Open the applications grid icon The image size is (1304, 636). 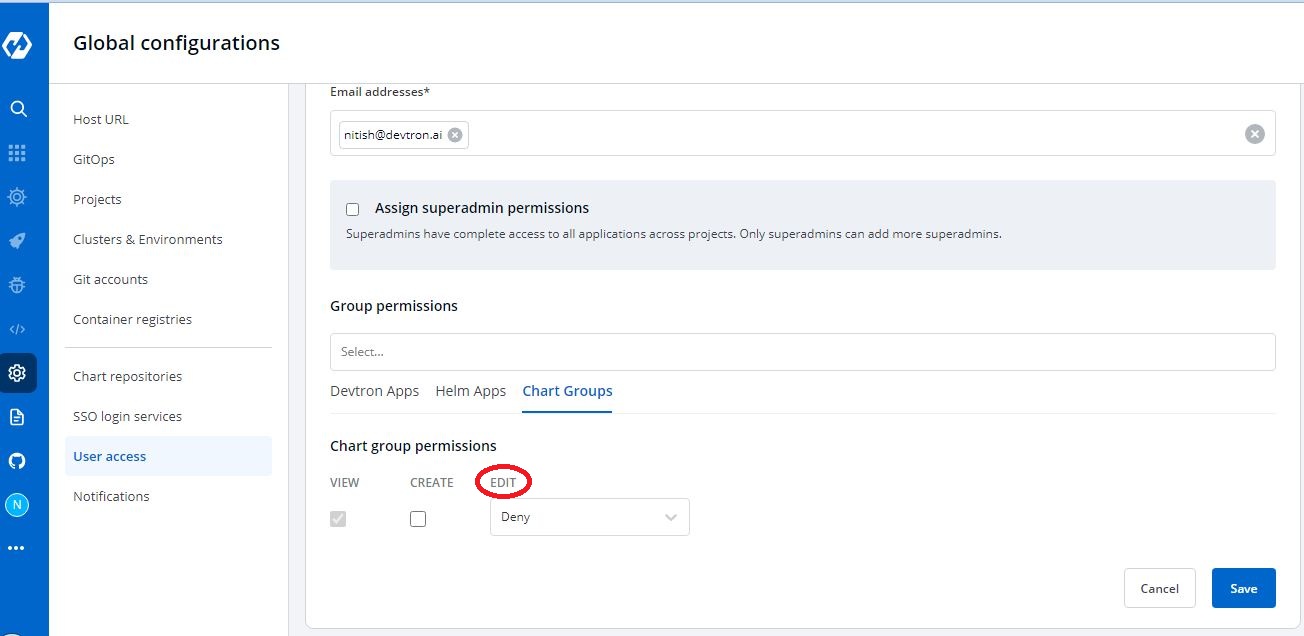coord(17,153)
